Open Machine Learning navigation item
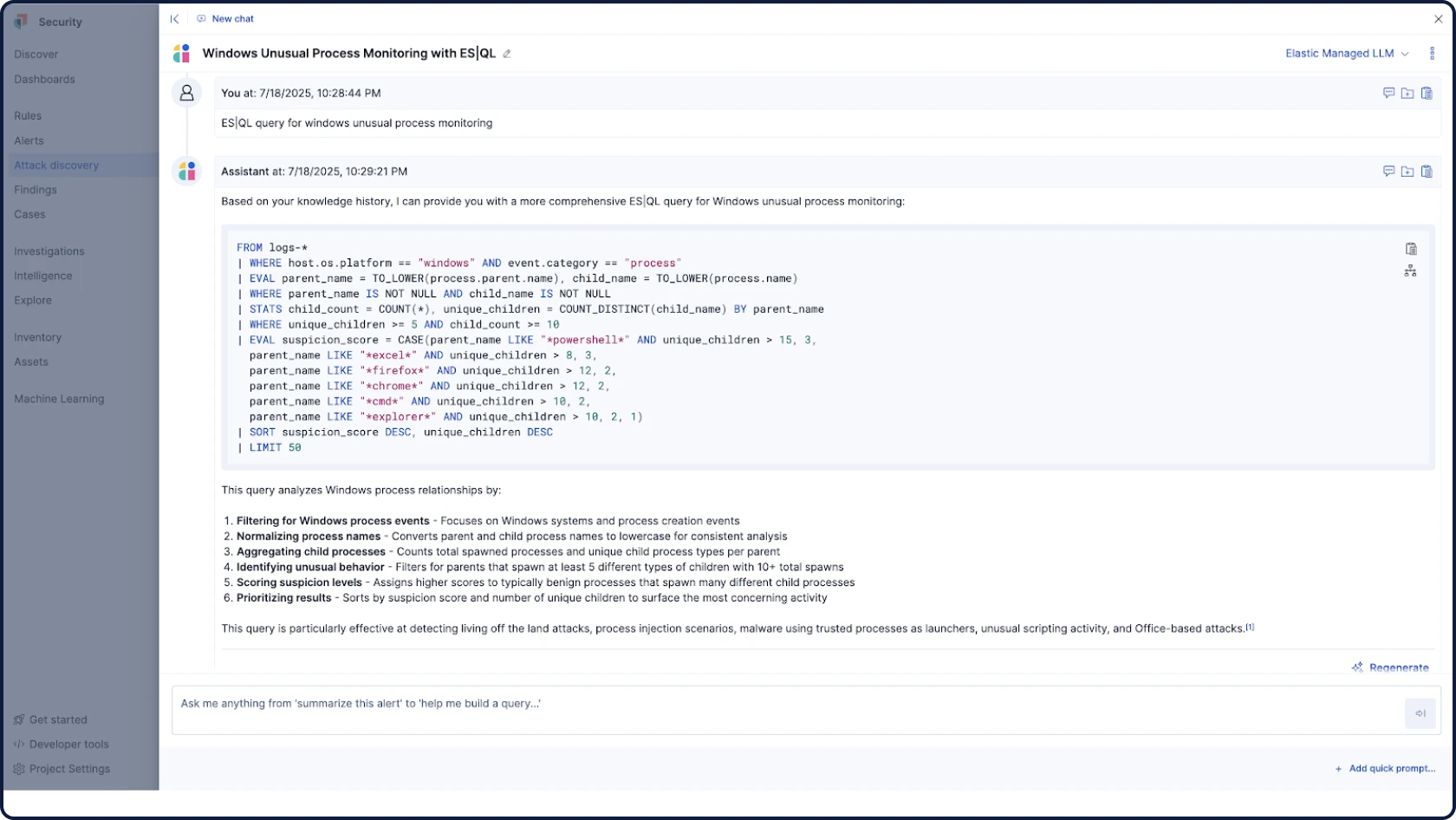This screenshot has width=1456, height=820. click(59, 399)
